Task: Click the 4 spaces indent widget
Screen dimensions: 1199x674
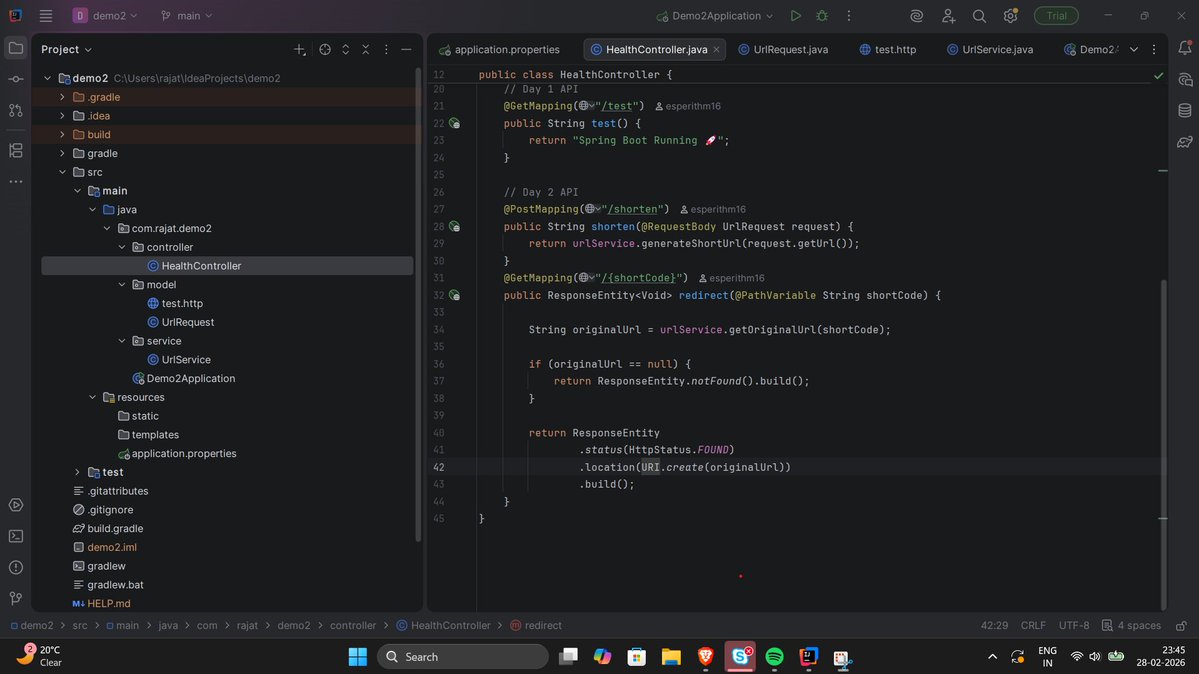Action: [1131, 626]
